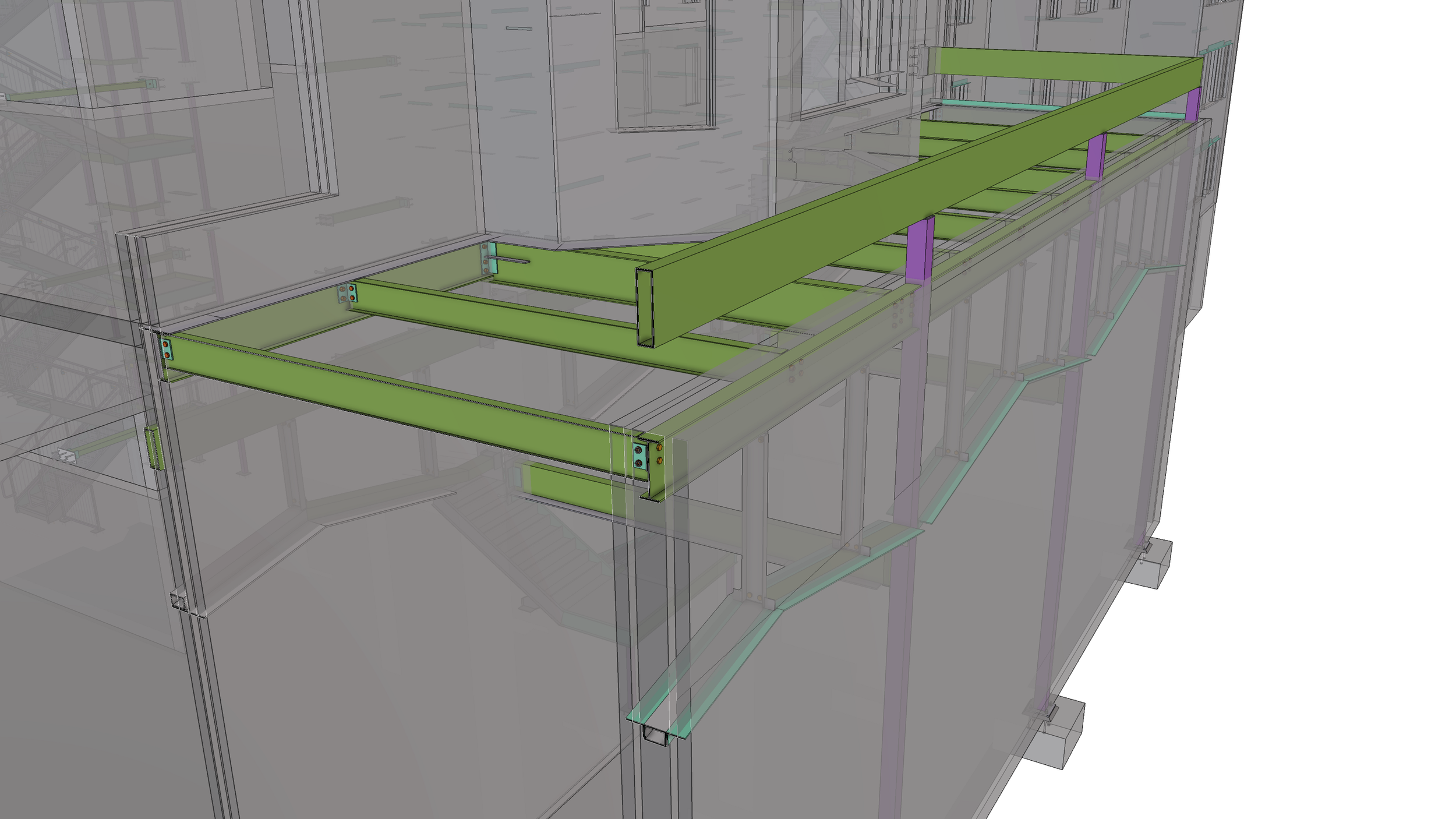Select the nearest purple post under box beam
1456x819 pixels.
[x=921, y=250]
